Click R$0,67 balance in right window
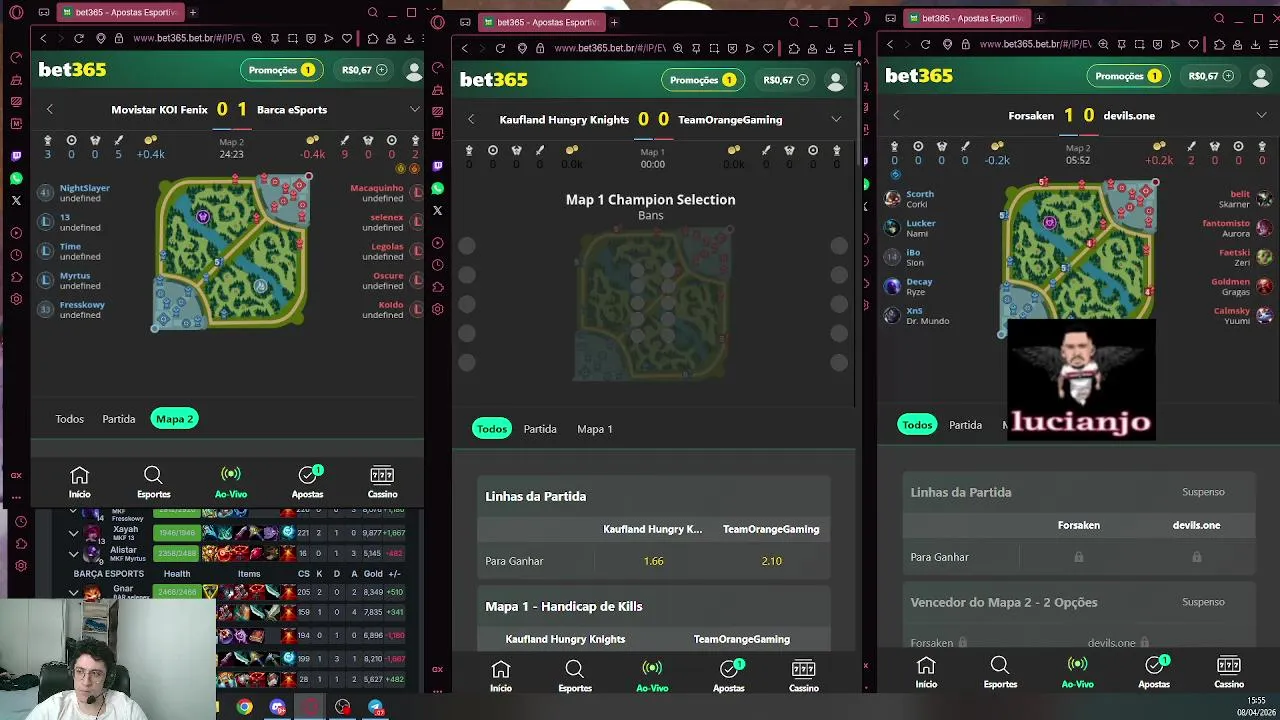Image resolution: width=1280 pixels, height=720 pixels. tap(1211, 76)
